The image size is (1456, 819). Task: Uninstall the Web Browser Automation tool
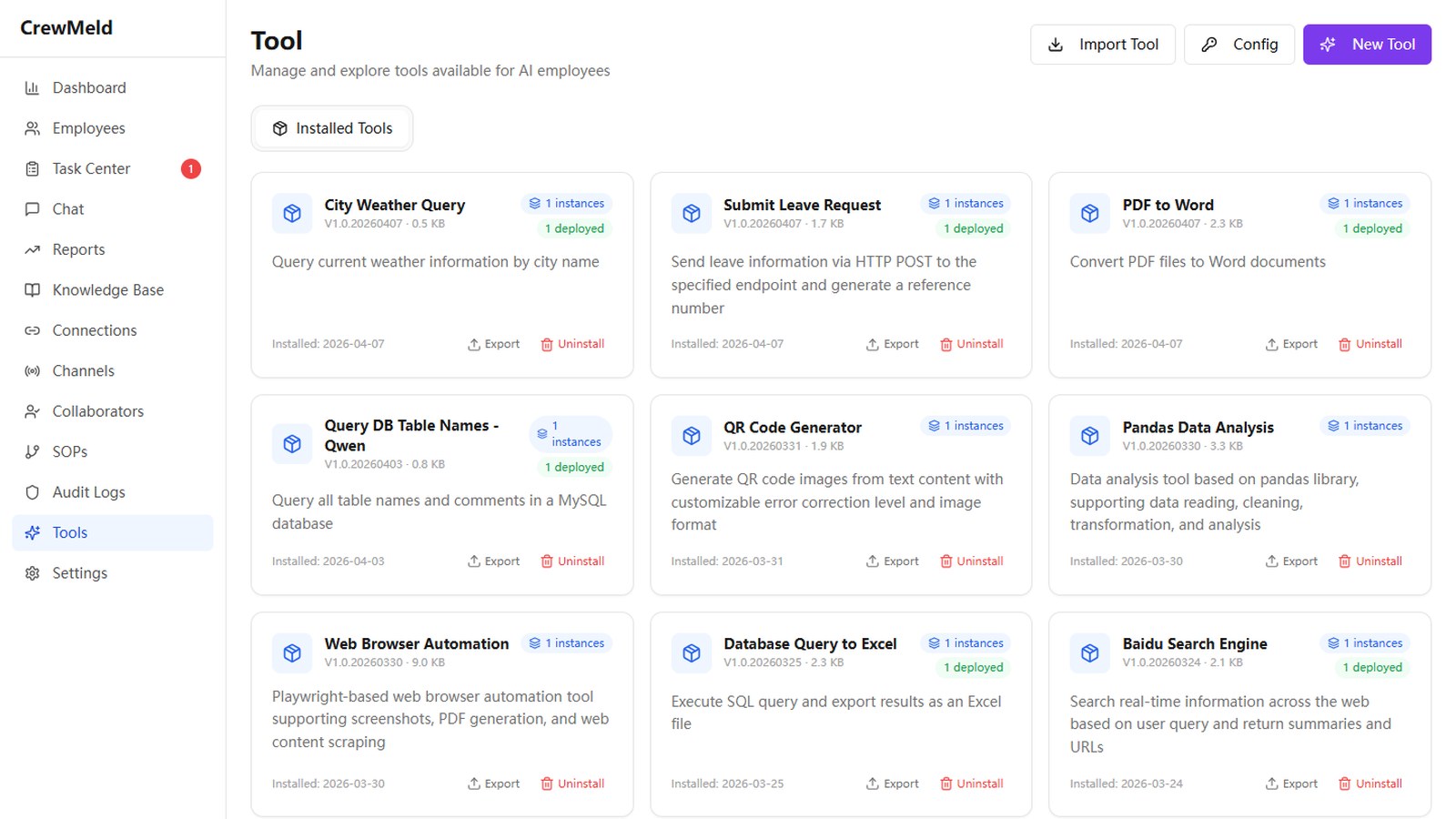[572, 784]
